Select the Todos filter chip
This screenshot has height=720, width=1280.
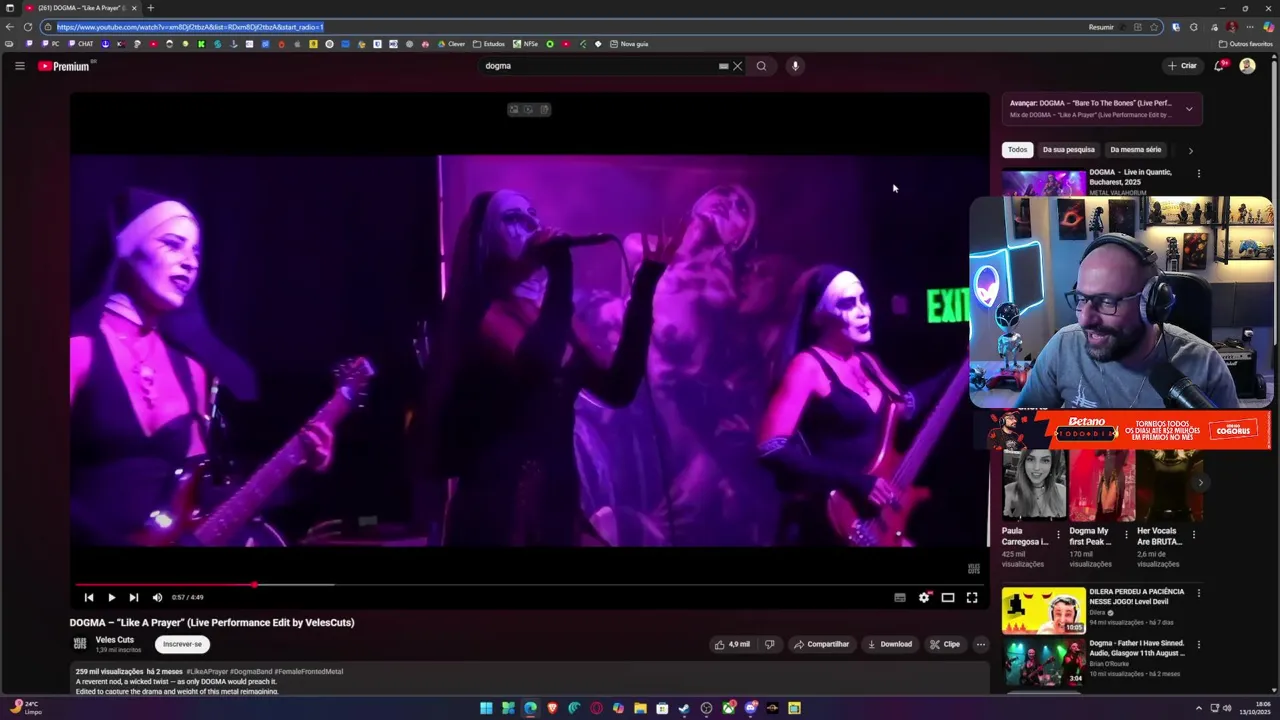point(1017,150)
